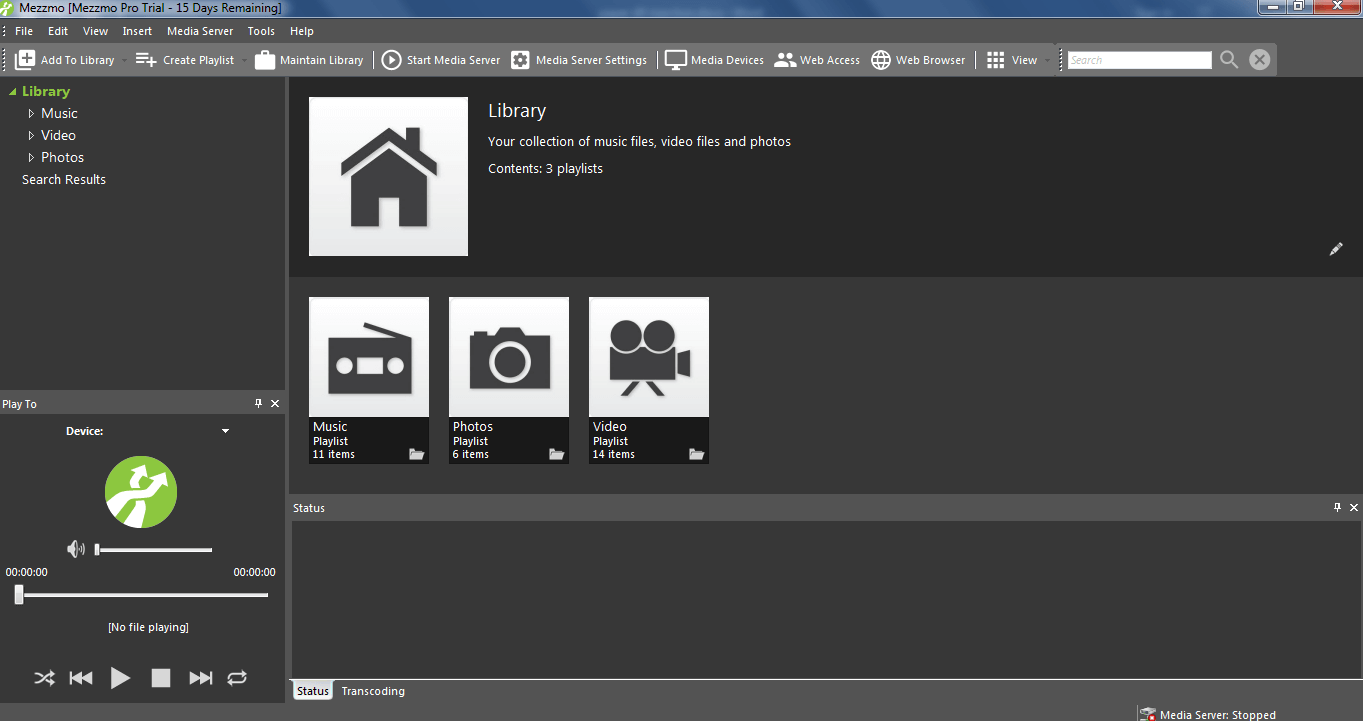Open the Music playlist radio thumbnail
The height and width of the screenshot is (721, 1363).
[369, 357]
